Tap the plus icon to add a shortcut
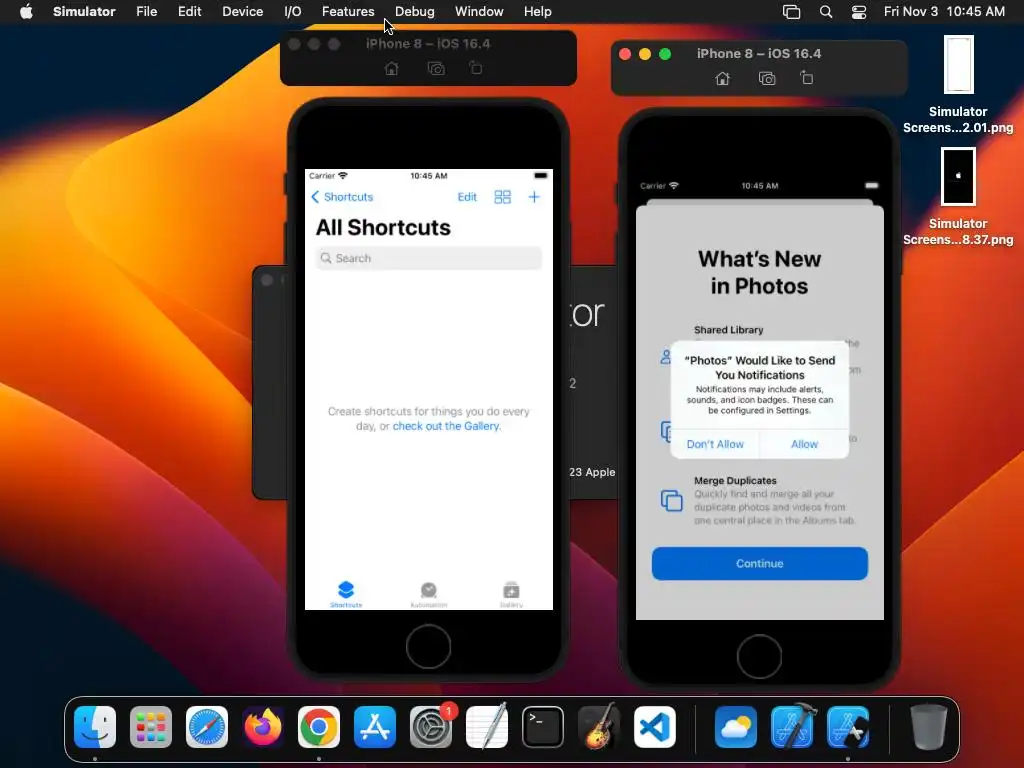The height and width of the screenshot is (768, 1024). coord(534,197)
